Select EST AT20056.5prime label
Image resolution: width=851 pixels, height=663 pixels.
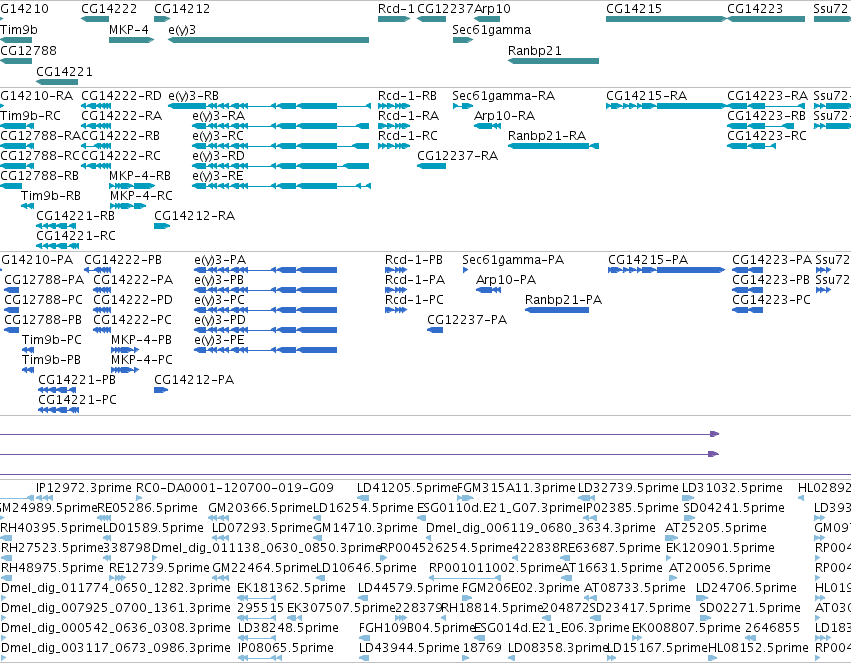coord(720,568)
